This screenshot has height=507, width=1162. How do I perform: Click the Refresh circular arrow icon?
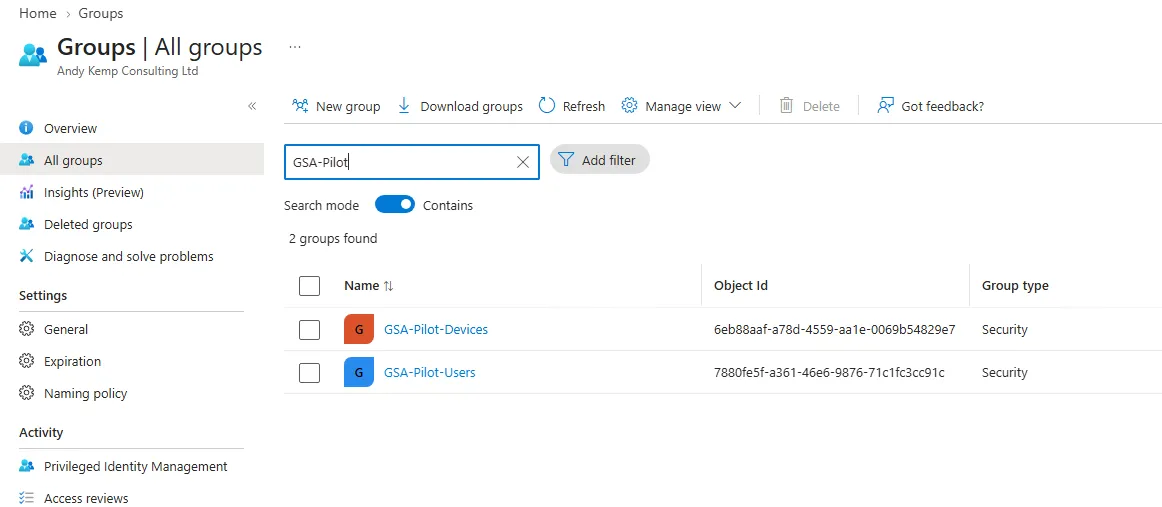(x=547, y=106)
